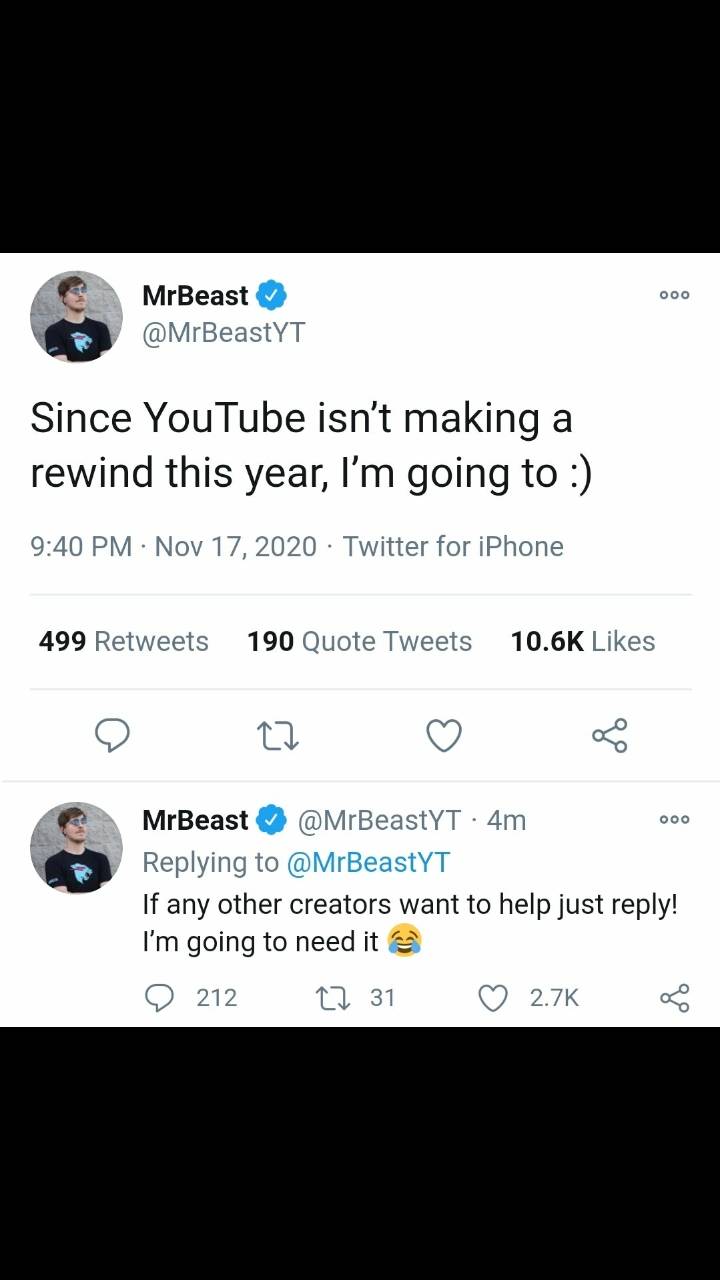Open MrBeast's avatar on the reply tweet
Viewport: 720px width, 1280px height.
pyautogui.click(x=76, y=847)
